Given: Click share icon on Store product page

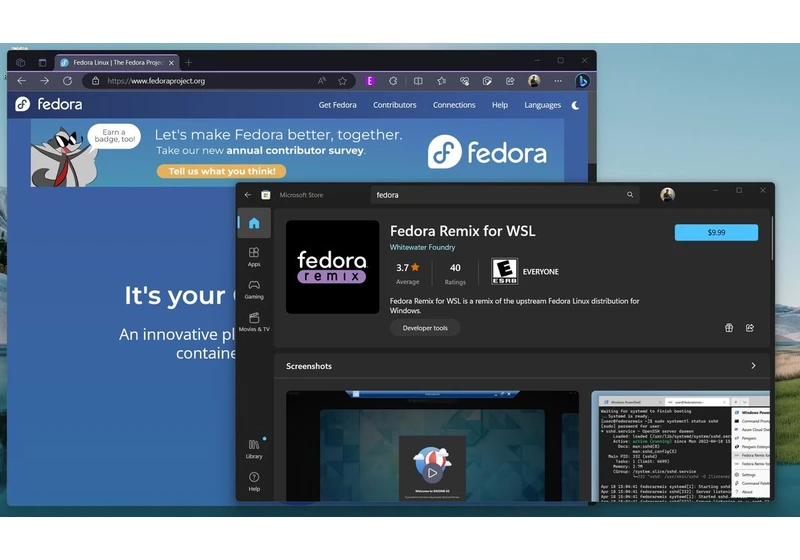Looking at the screenshot, I should point(749,328).
